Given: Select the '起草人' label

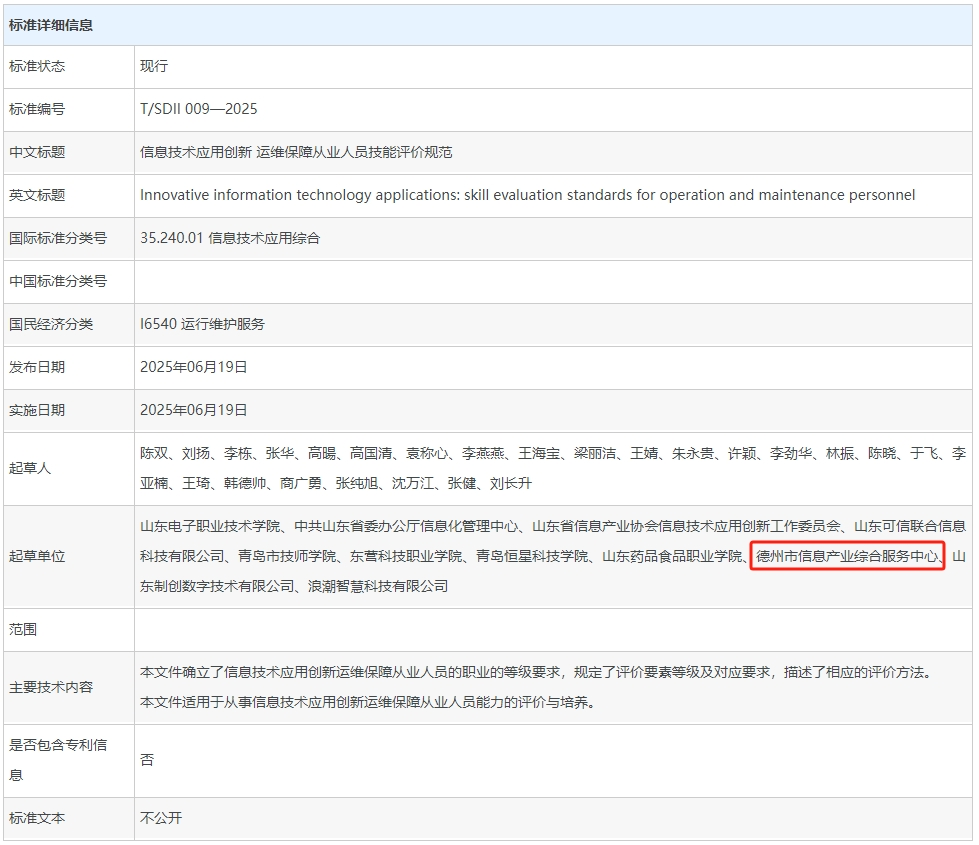Looking at the screenshot, I should 30,468.
